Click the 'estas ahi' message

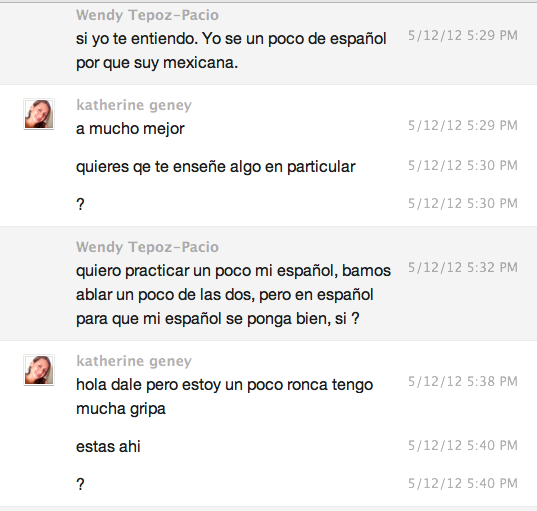coord(108,446)
